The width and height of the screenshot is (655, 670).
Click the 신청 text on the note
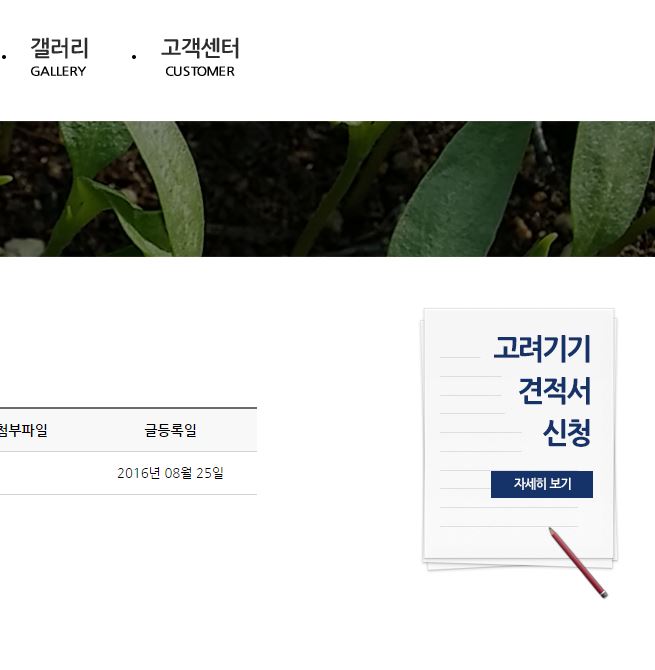pos(567,432)
